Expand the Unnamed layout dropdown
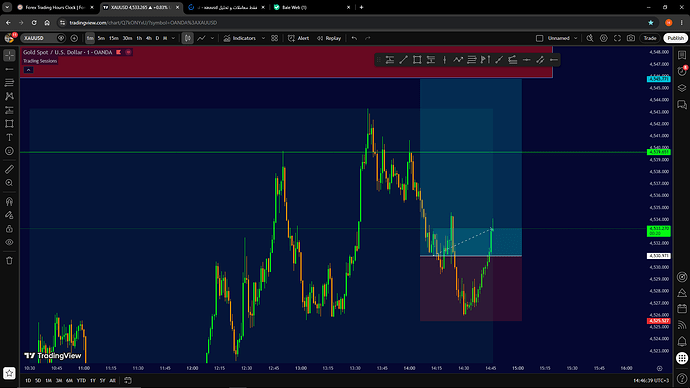Viewport: 690px width, 388px height. tap(575, 38)
